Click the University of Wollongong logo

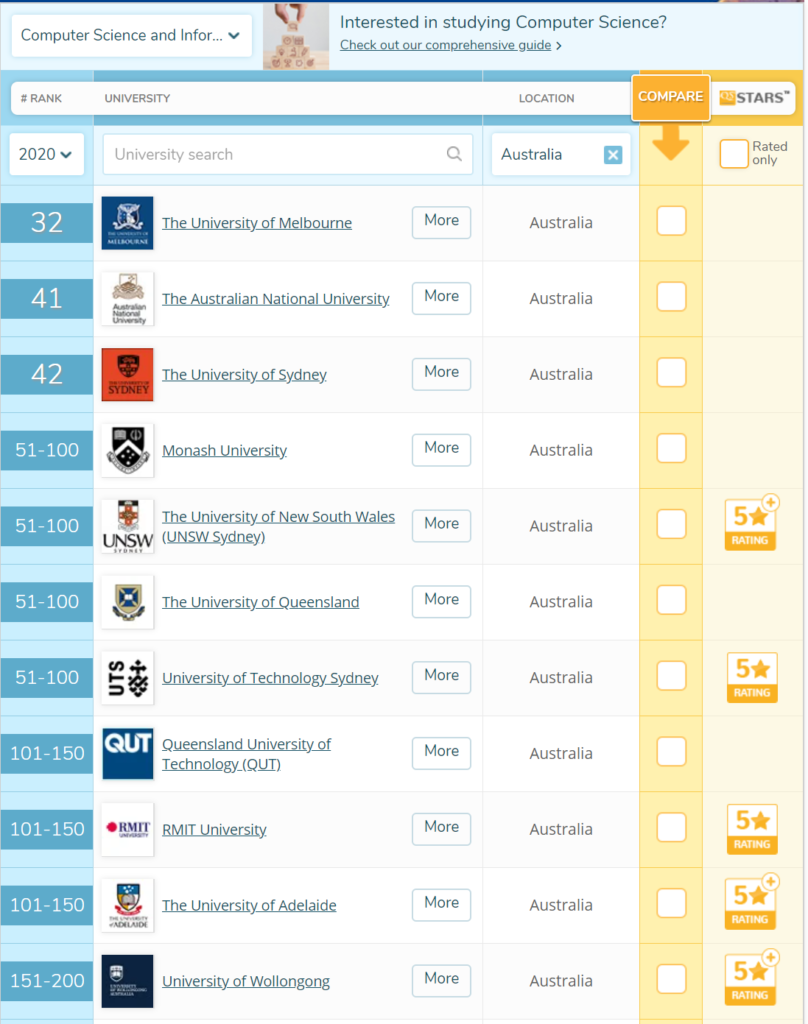(127, 980)
